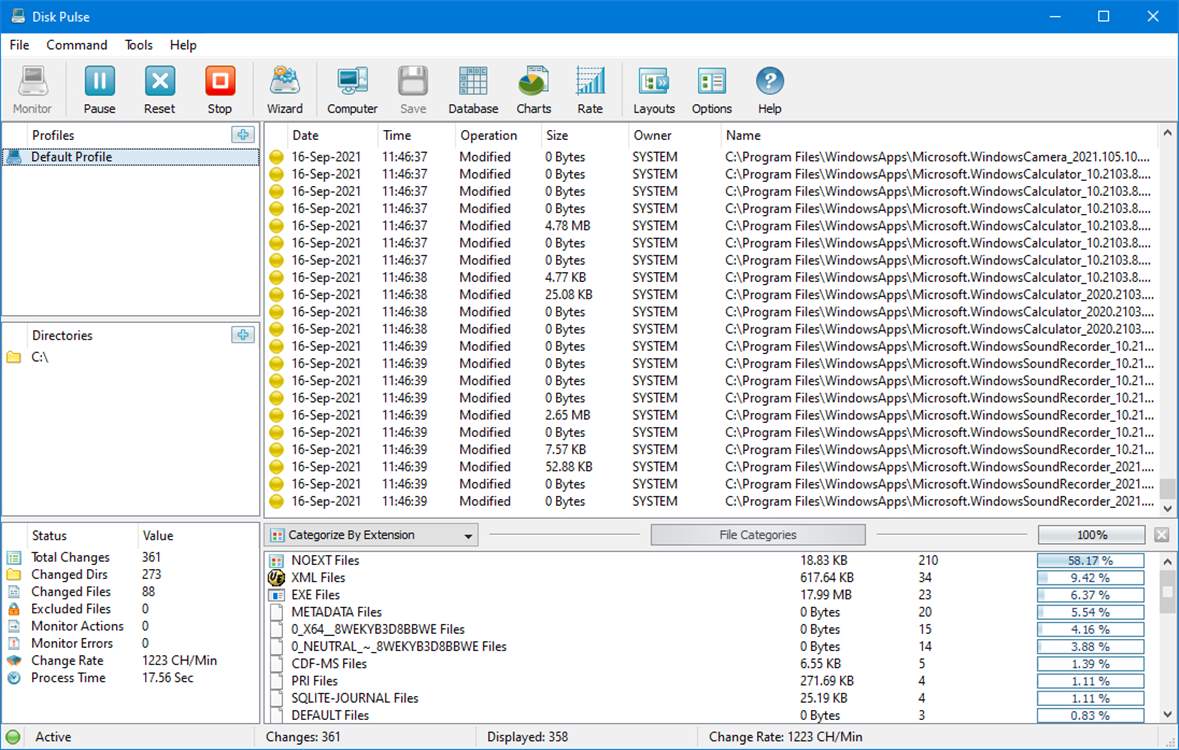
Task: Click the EXE Files category icon
Action: click(276, 595)
